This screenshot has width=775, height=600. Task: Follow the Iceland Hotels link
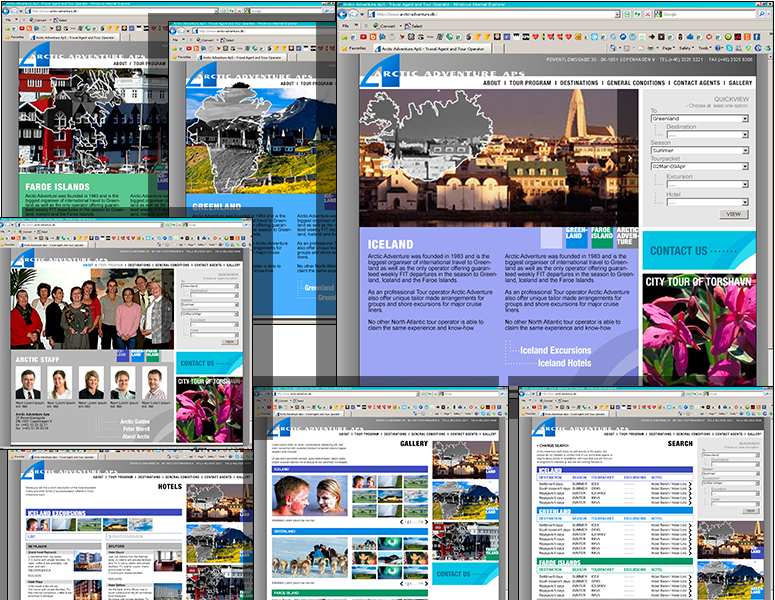coord(564,363)
